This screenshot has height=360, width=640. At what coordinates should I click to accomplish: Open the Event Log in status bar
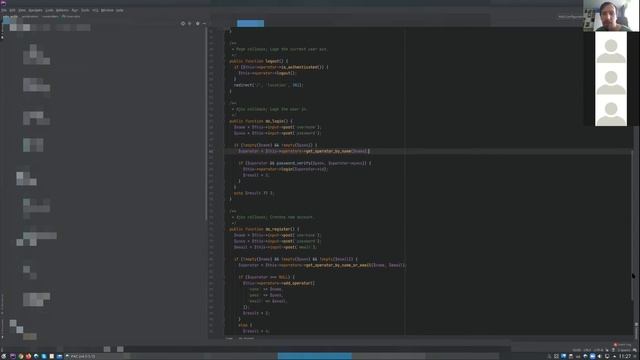pyautogui.click(x=622, y=345)
